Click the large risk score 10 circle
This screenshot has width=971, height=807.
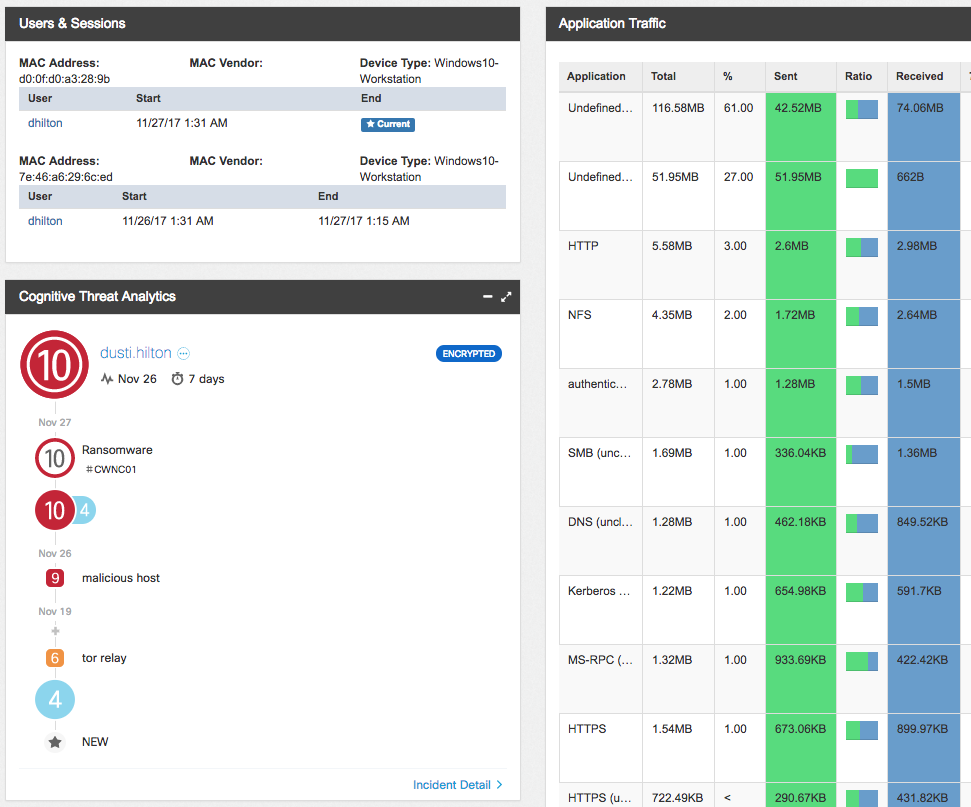[54, 364]
